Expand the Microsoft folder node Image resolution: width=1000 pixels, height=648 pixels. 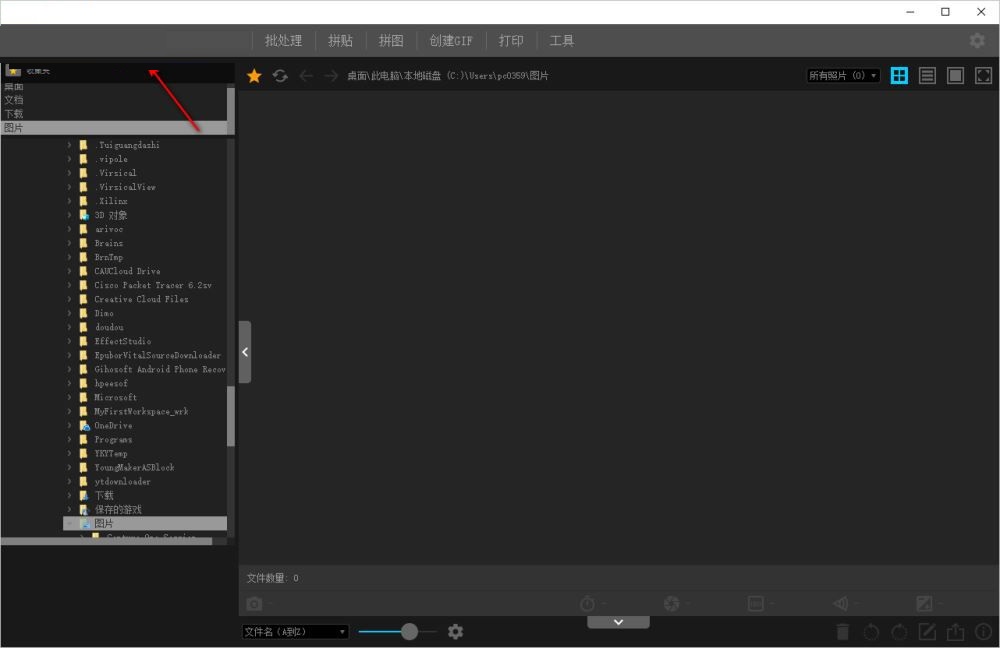[70, 397]
